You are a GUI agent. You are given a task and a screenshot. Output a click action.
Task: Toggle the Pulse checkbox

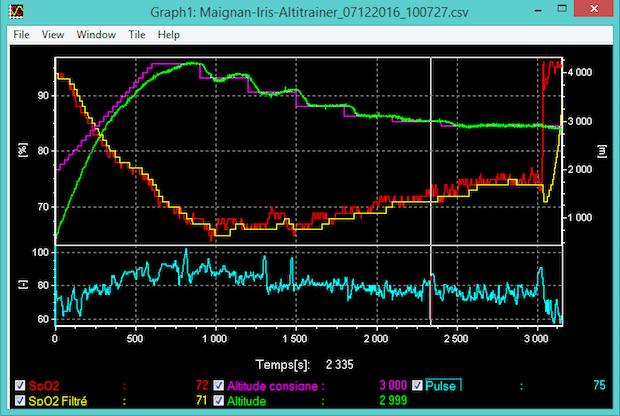coord(417,385)
